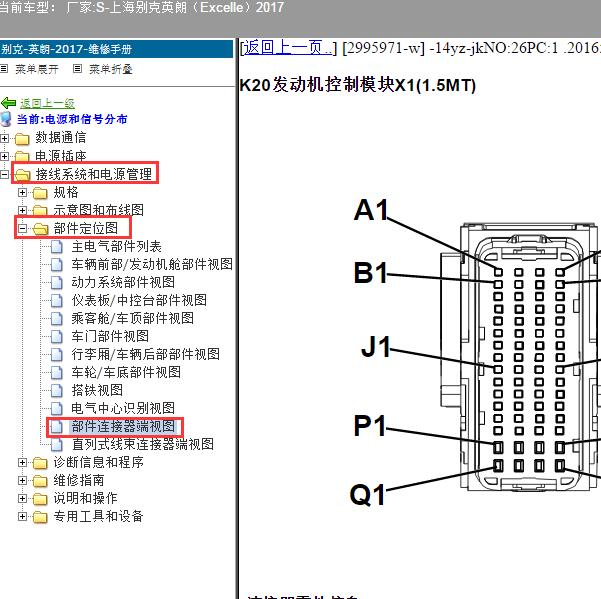Open 直列式线束连接器端视图 page
Viewport: 601px width, 599px height.
point(143,445)
